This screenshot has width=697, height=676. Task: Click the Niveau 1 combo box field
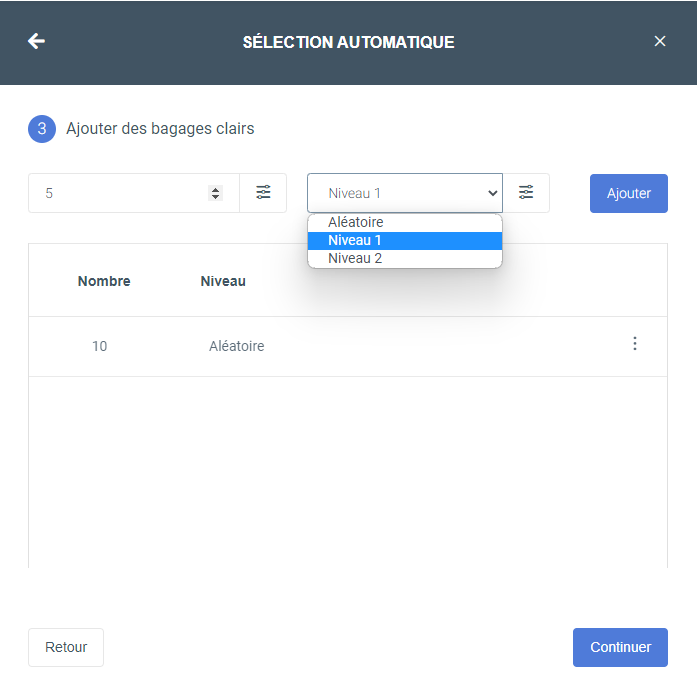(x=405, y=193)
